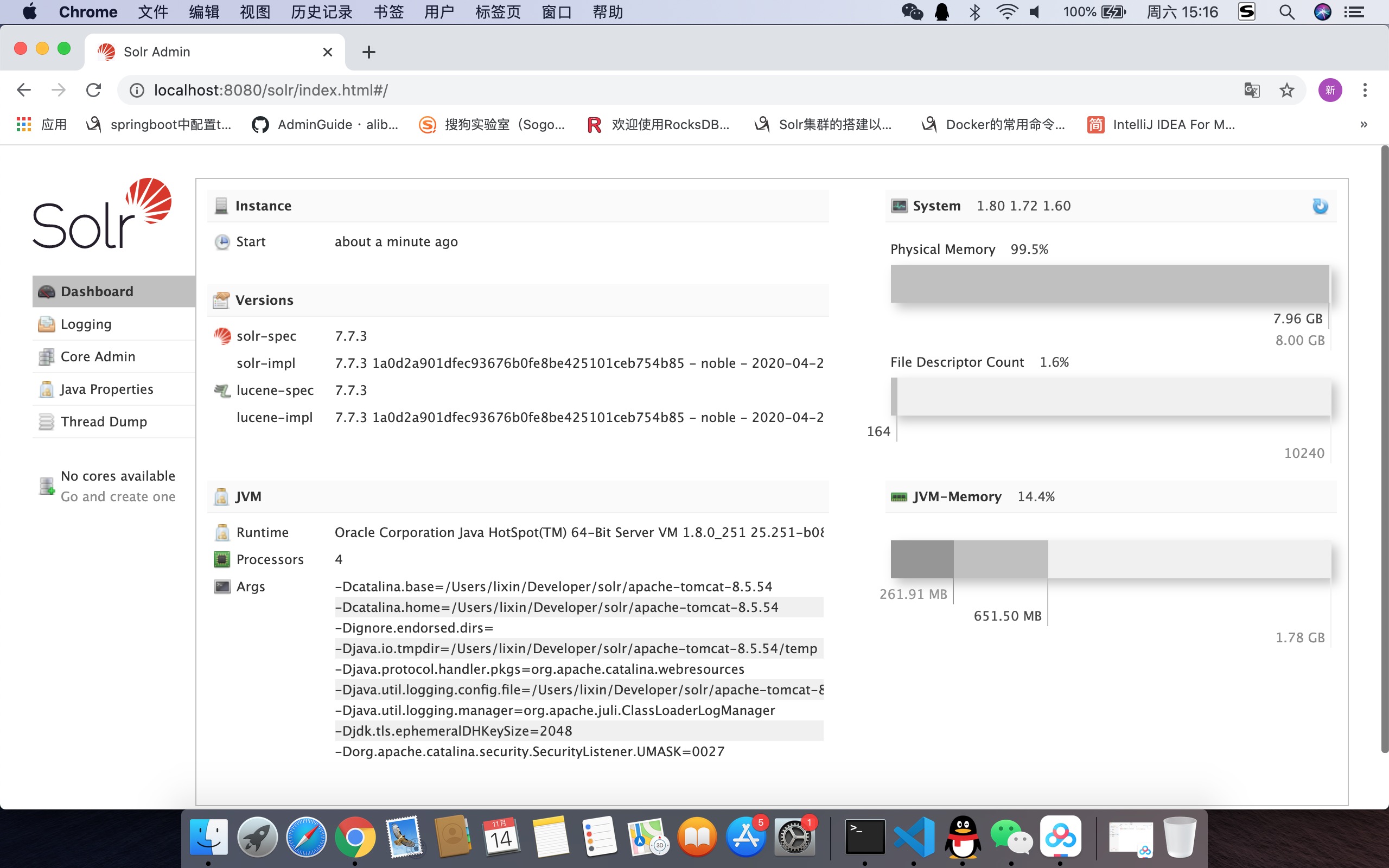Refresh the System info via the reload icon

1320,206
